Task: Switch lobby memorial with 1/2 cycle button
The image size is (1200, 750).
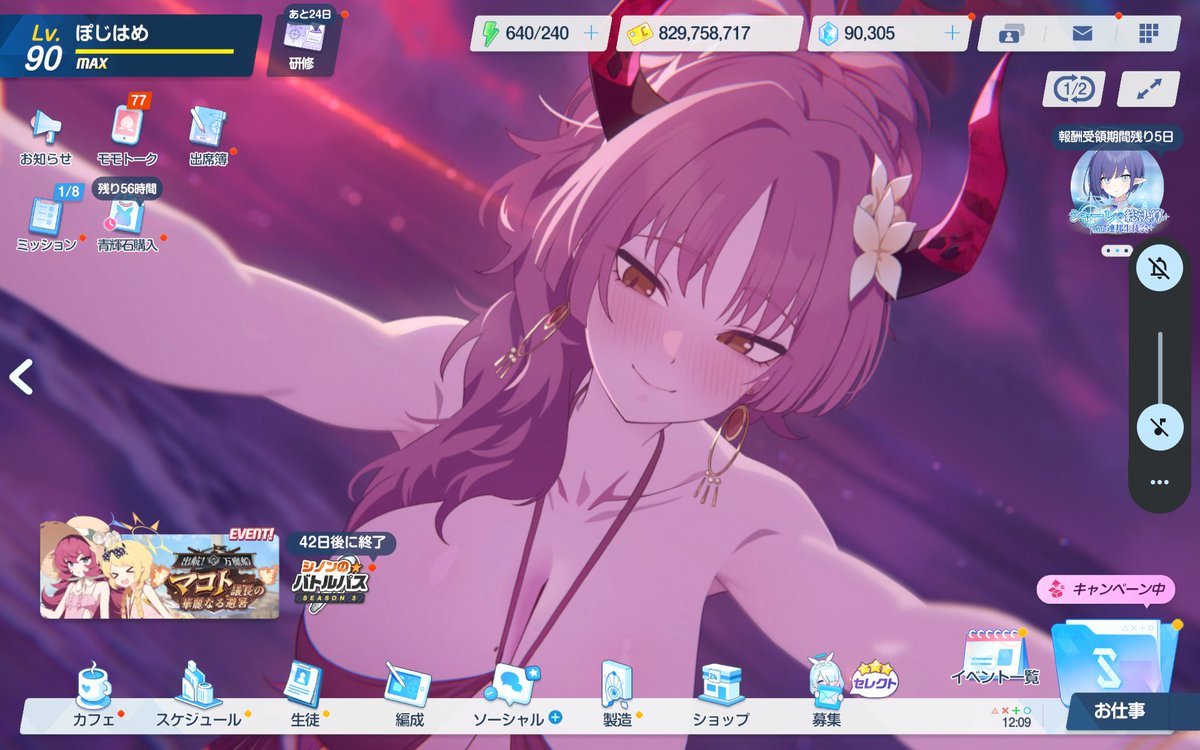Action: pyautogui.click(x=1073, y=88)
